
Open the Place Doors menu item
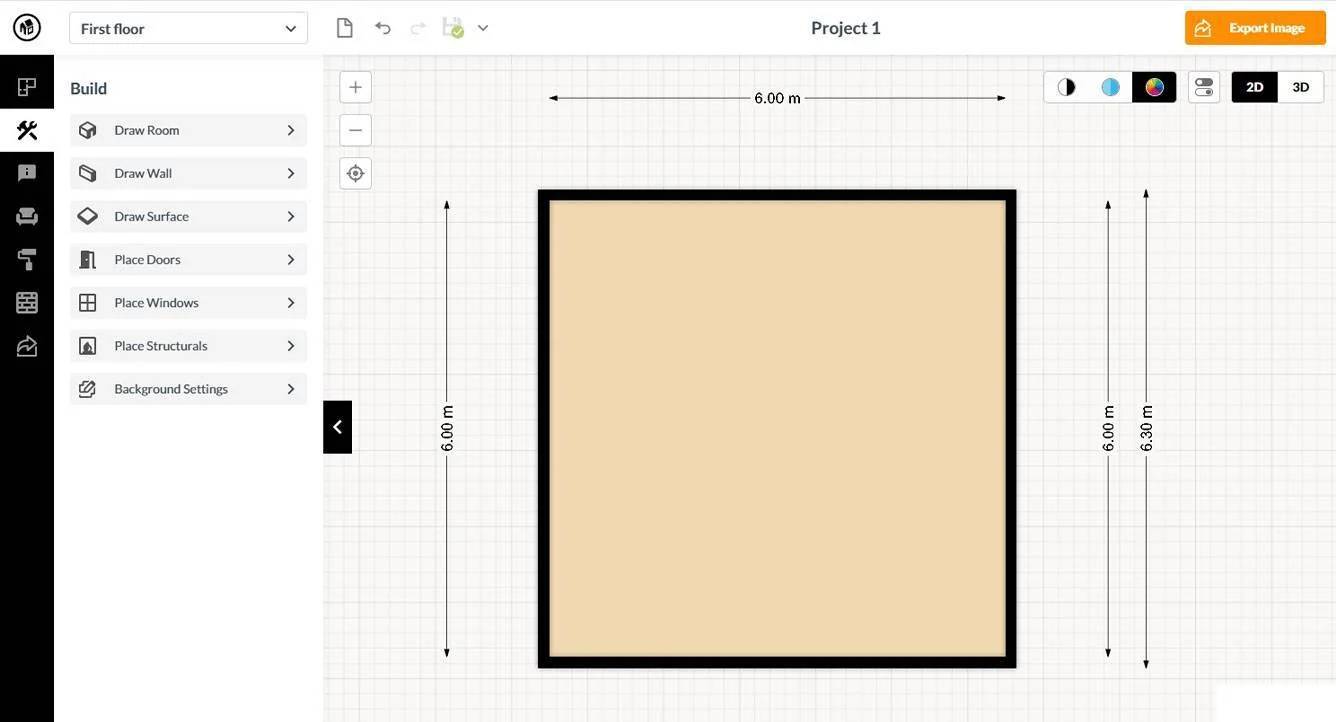pyautogui.click(x=188, y=260)
